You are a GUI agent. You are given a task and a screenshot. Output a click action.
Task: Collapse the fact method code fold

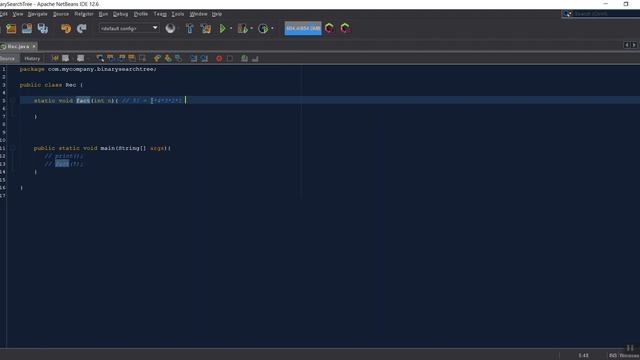click(13, 100)
